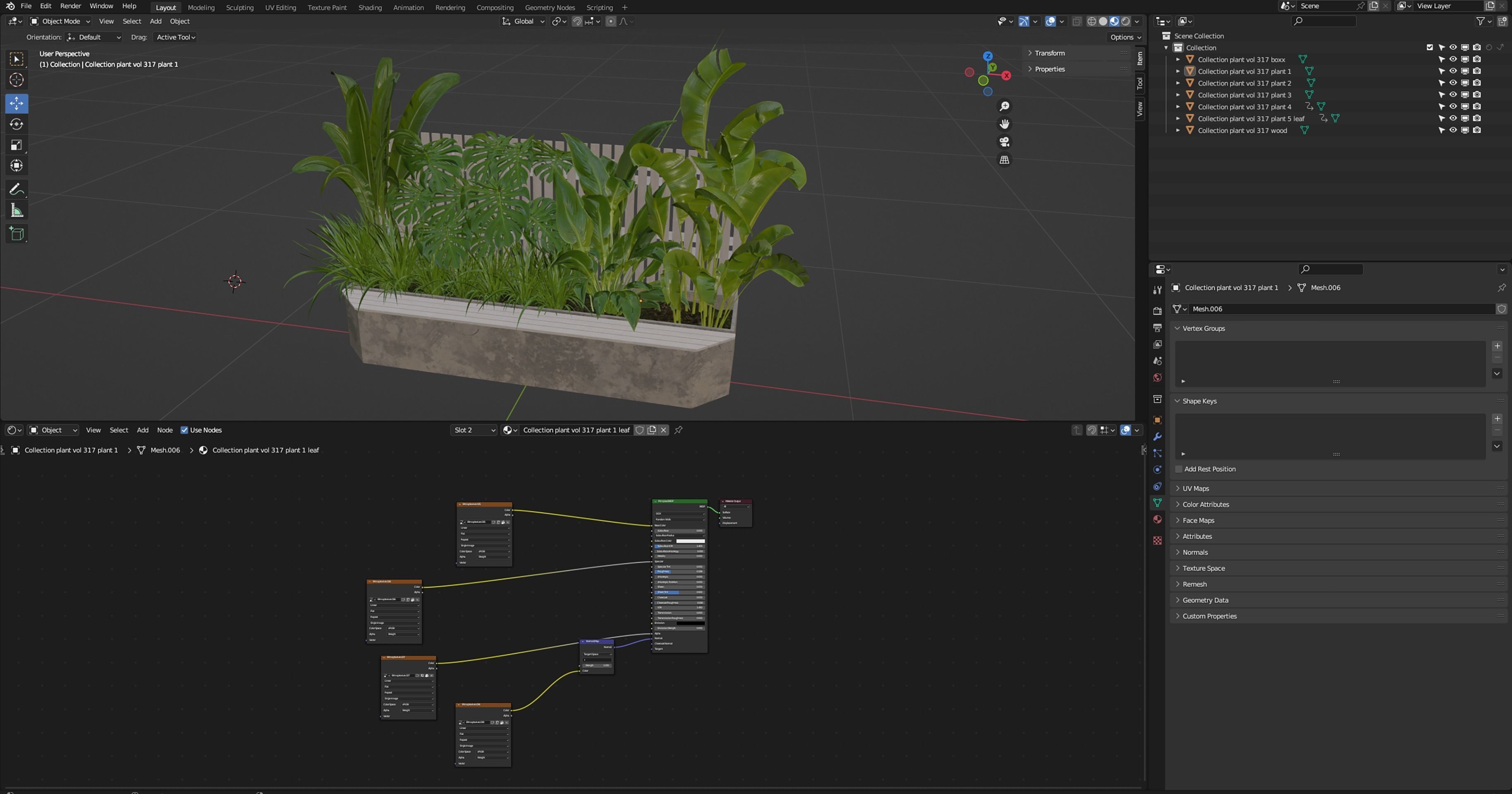This screenshot has width=1512, height=794.
Task: Select the Measure tool
Action: [17, 210]
